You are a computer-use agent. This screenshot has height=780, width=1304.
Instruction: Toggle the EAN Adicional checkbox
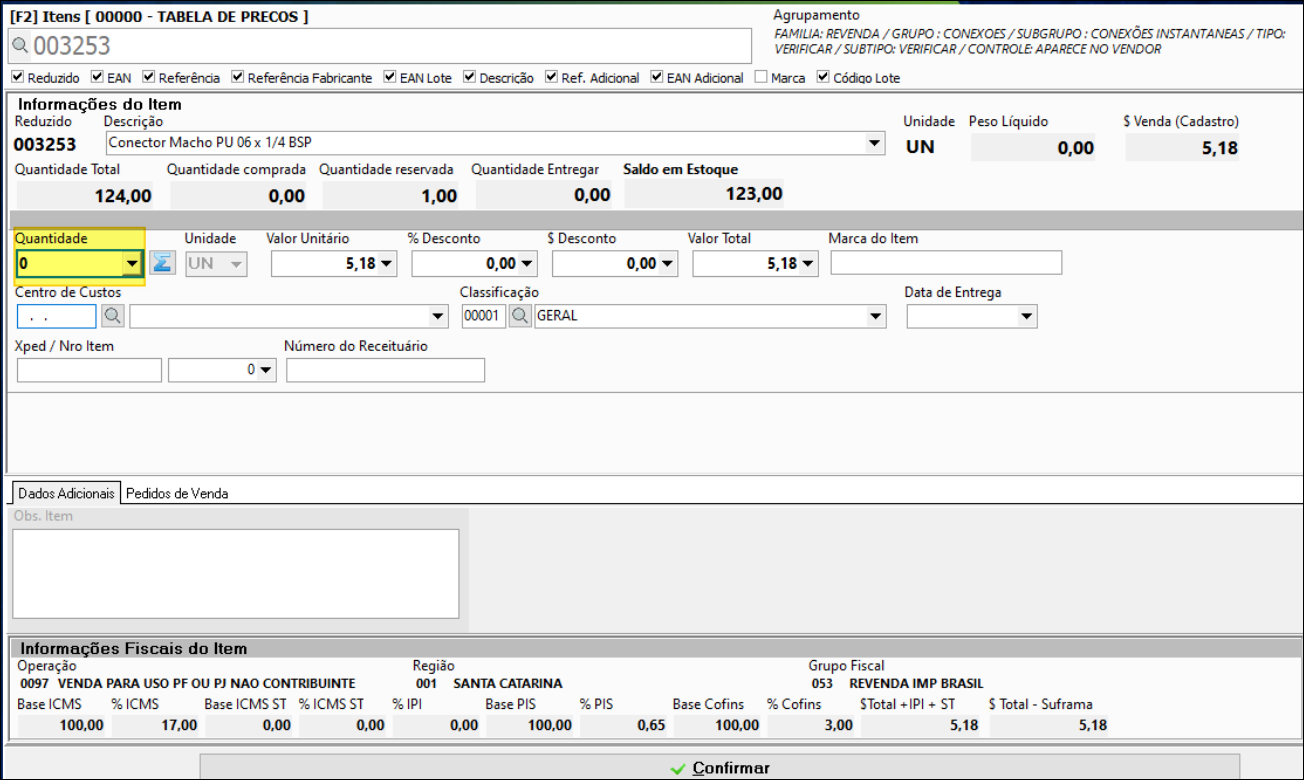657,77
